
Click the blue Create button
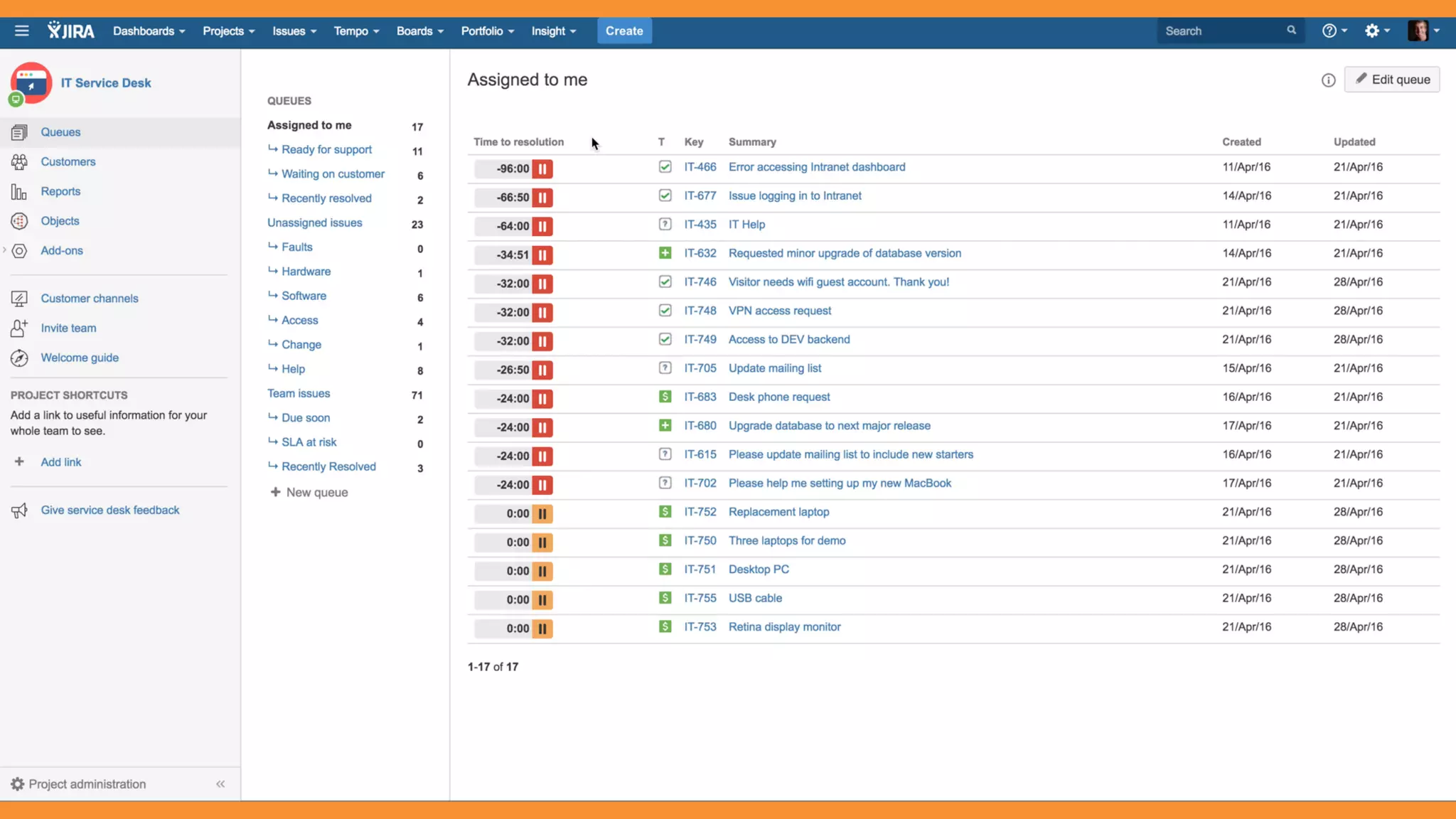[623, 31]
